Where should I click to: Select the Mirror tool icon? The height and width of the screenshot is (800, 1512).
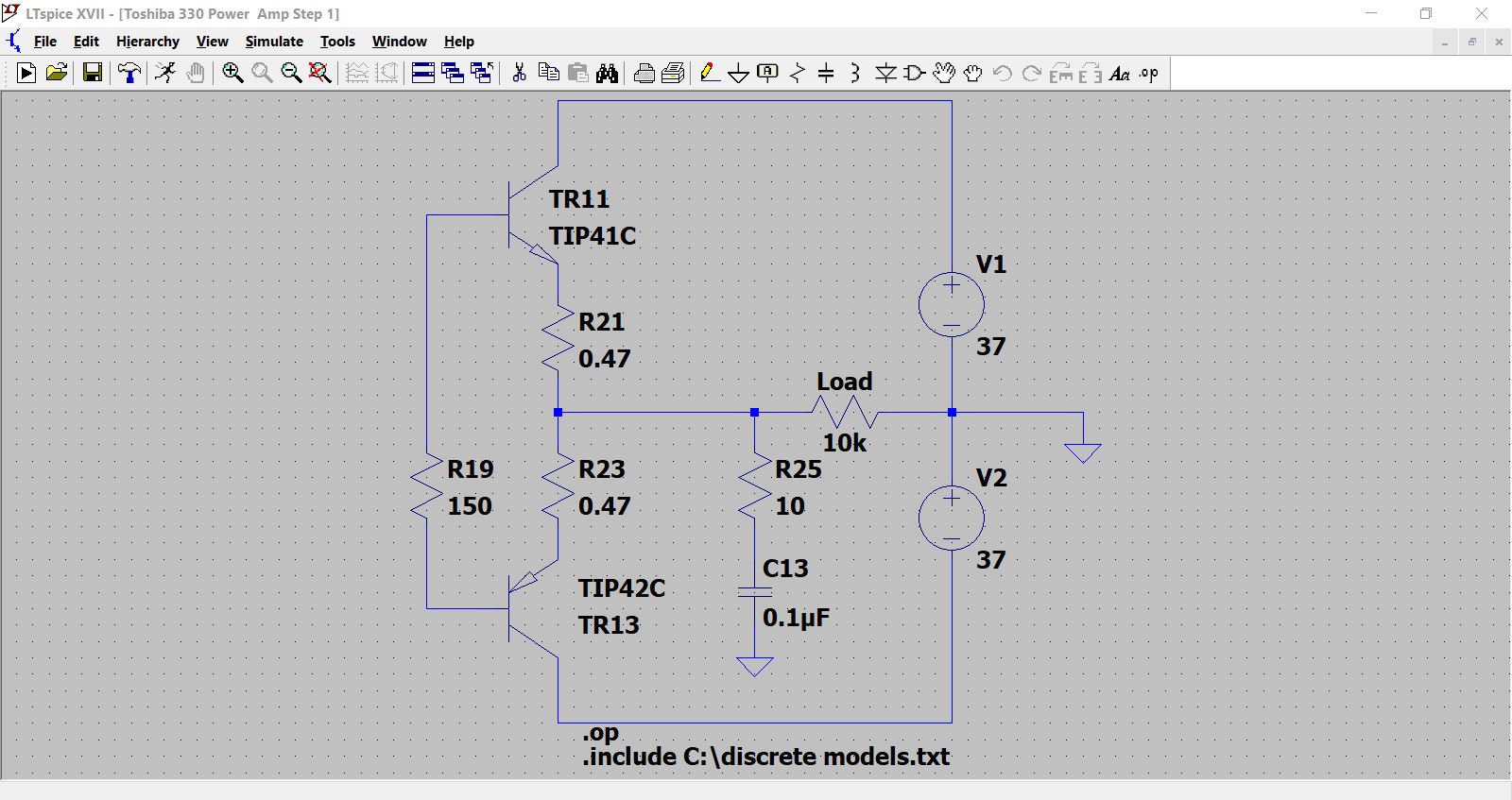(x=1091, y=73)
